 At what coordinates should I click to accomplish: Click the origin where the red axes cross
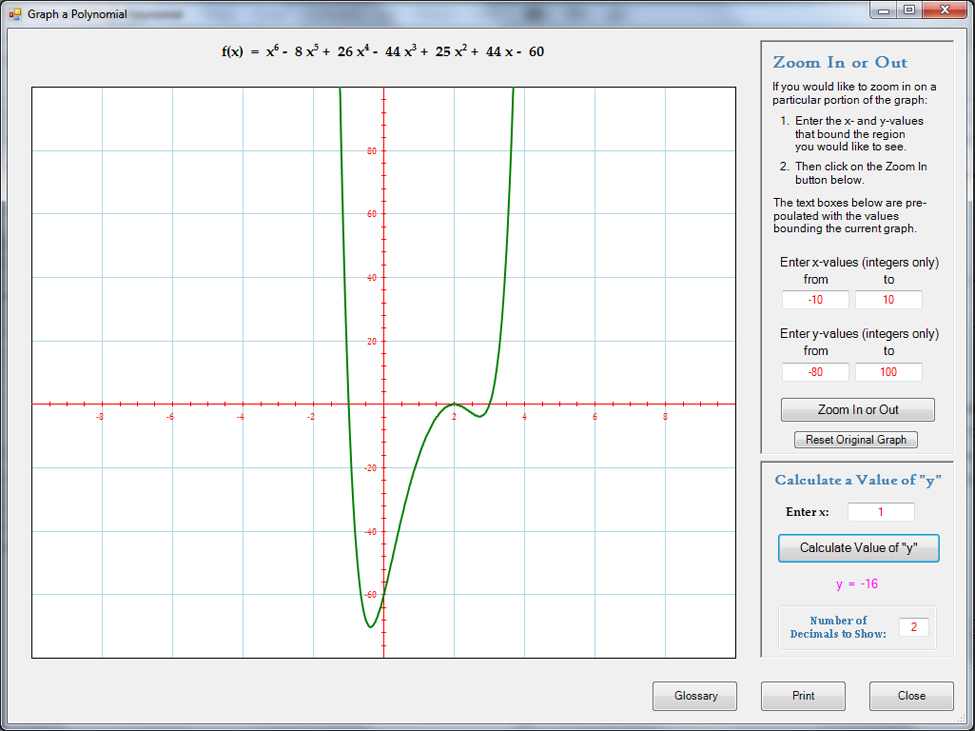[384, 404]
